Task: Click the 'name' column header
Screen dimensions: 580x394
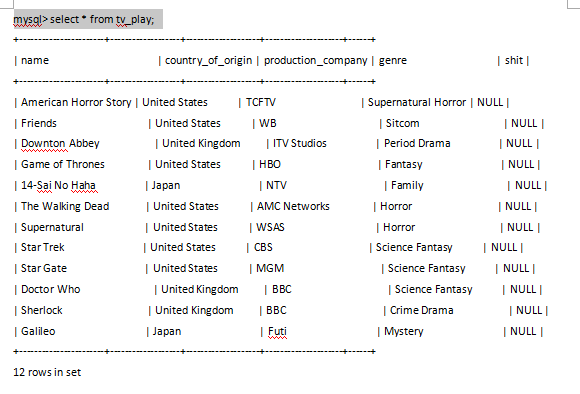Action: click(x=35, y=60)
